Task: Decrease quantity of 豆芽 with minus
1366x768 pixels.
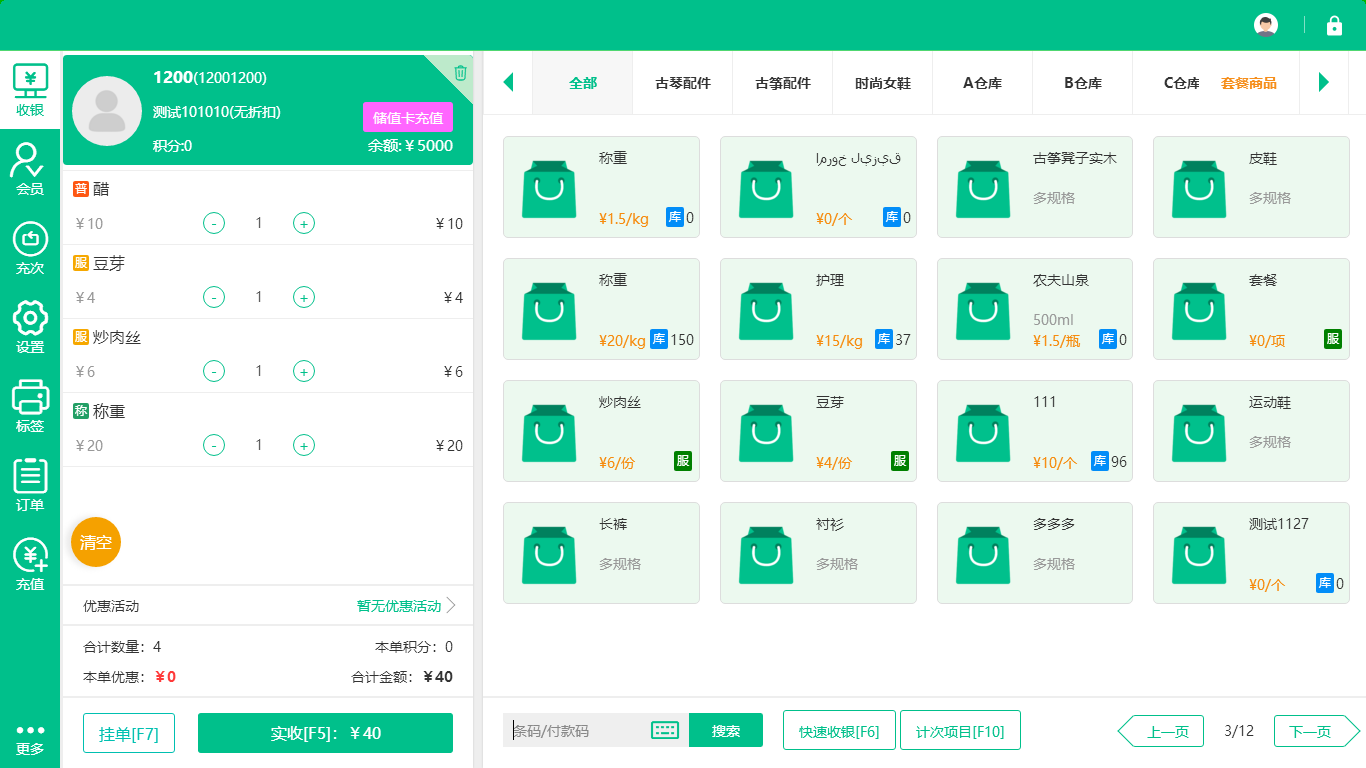Action: tap(214, 297)
